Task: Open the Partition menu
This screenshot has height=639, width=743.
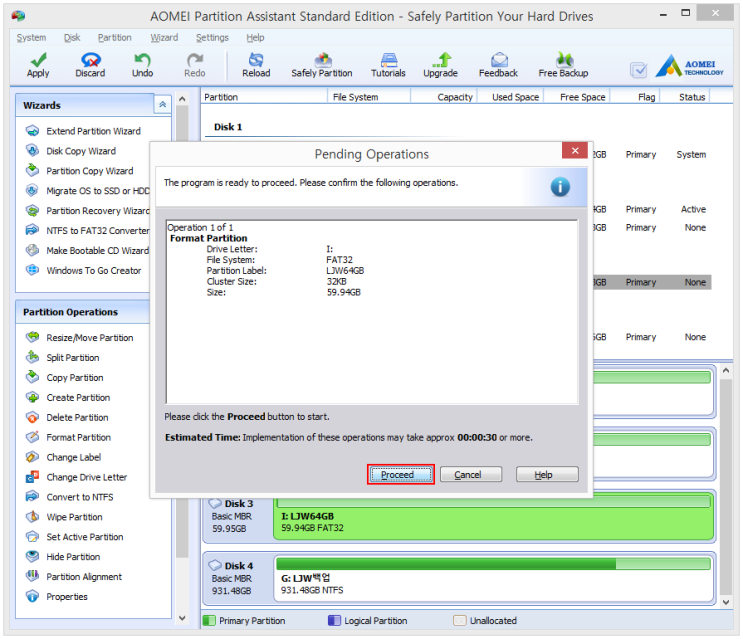Action: point(115,37)
